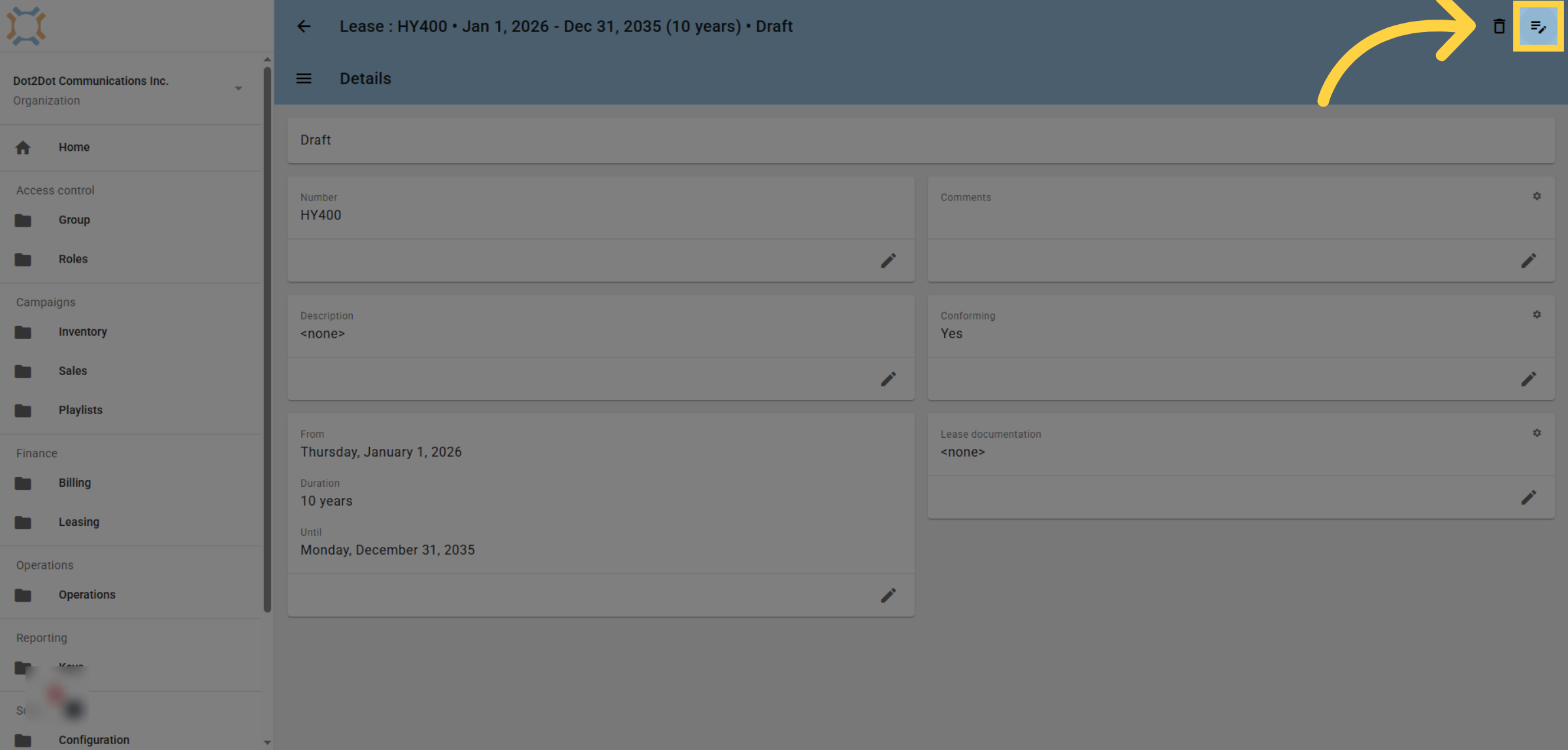
Task: Open the gear settings on Comments card
Action: (1537, 196)
